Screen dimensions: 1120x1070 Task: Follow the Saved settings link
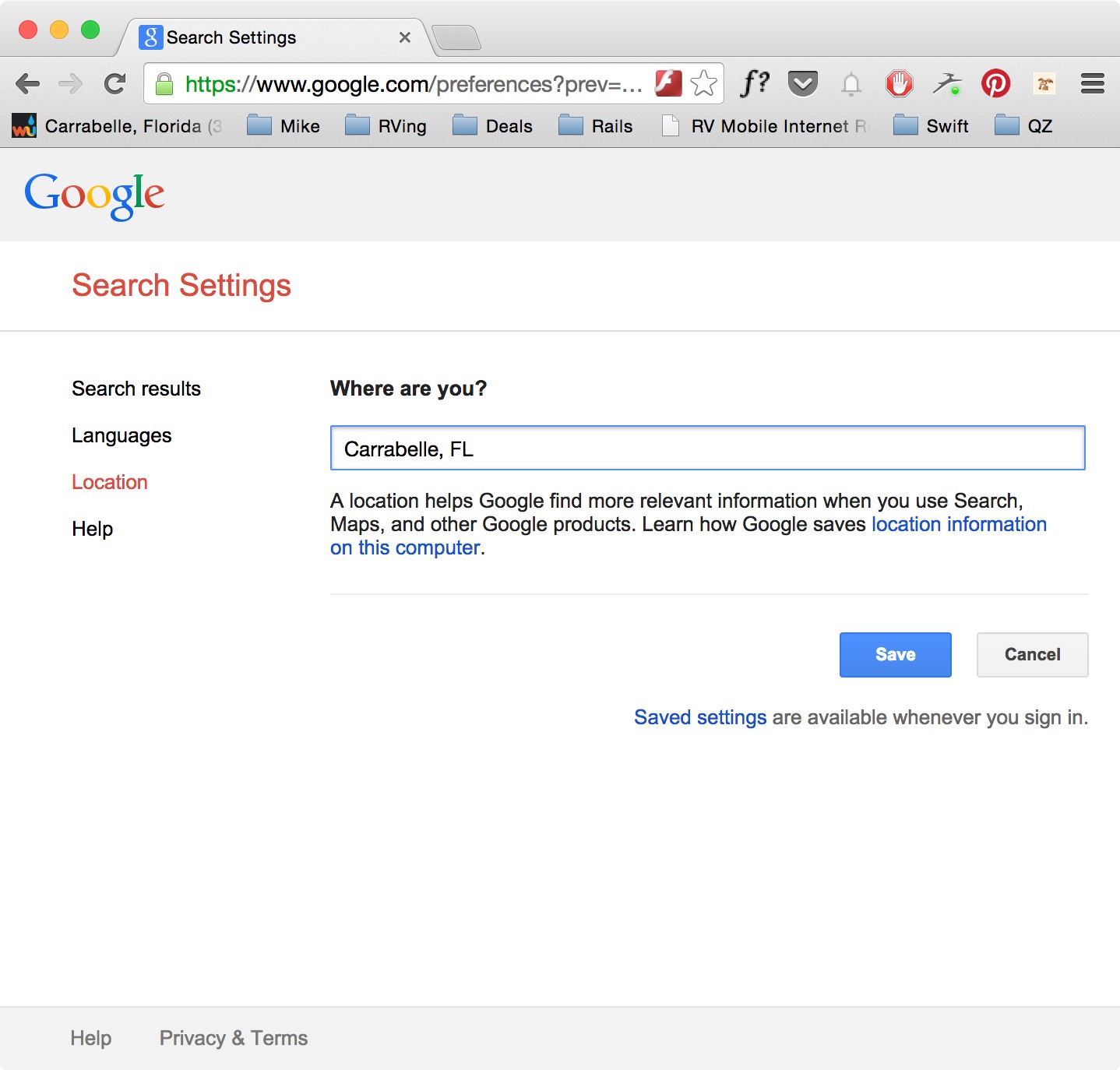point(700,717)
